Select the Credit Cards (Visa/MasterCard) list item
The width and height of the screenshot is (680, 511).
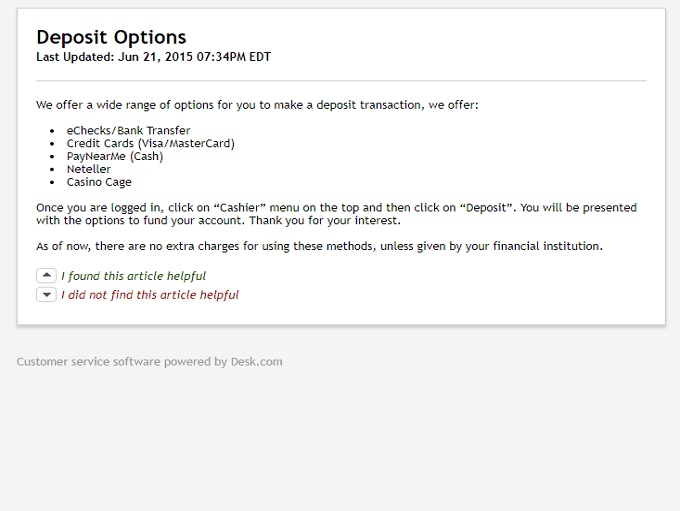point(150,144)
